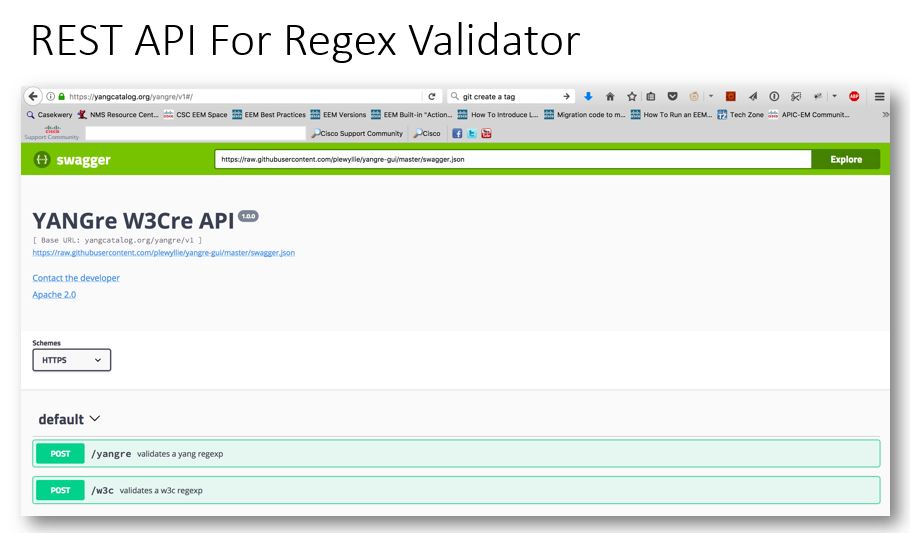The width and height of the screenshot is (910, 533).
Task: Click the Twitter icon in Cisco toolbar
Action: coord(472,134)
